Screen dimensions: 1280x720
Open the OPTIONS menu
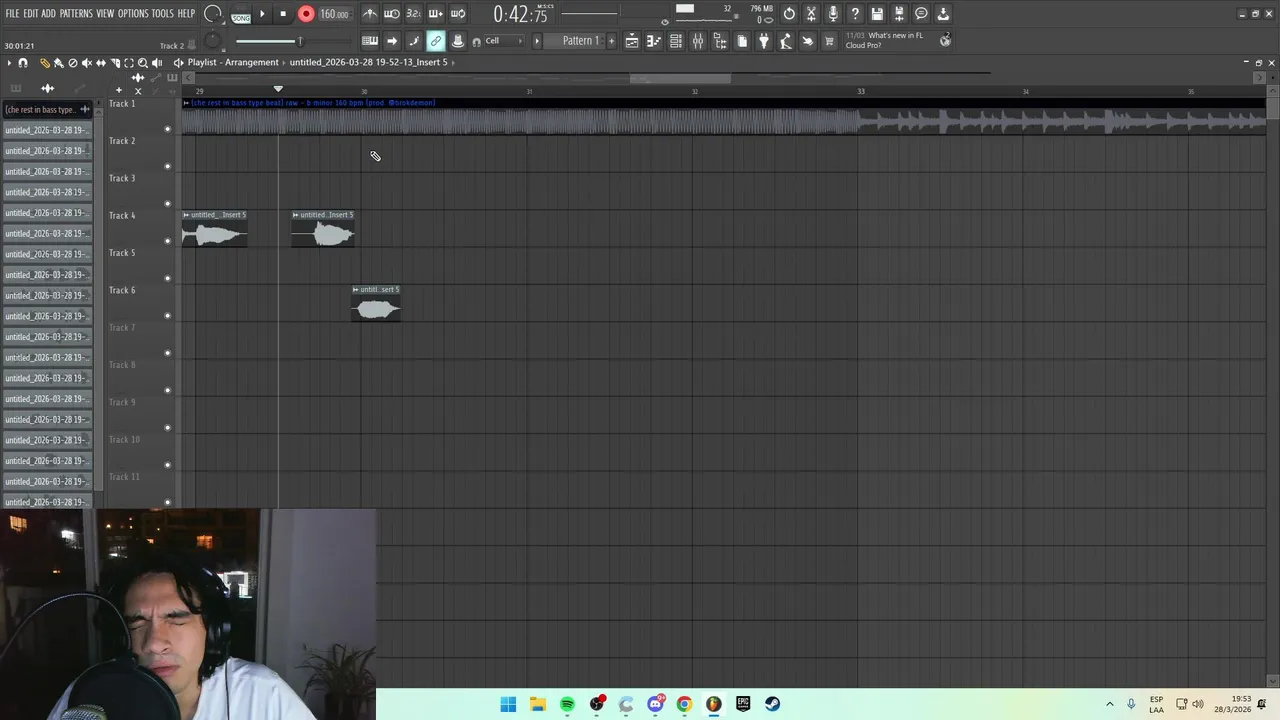click(x=133, y=14)
